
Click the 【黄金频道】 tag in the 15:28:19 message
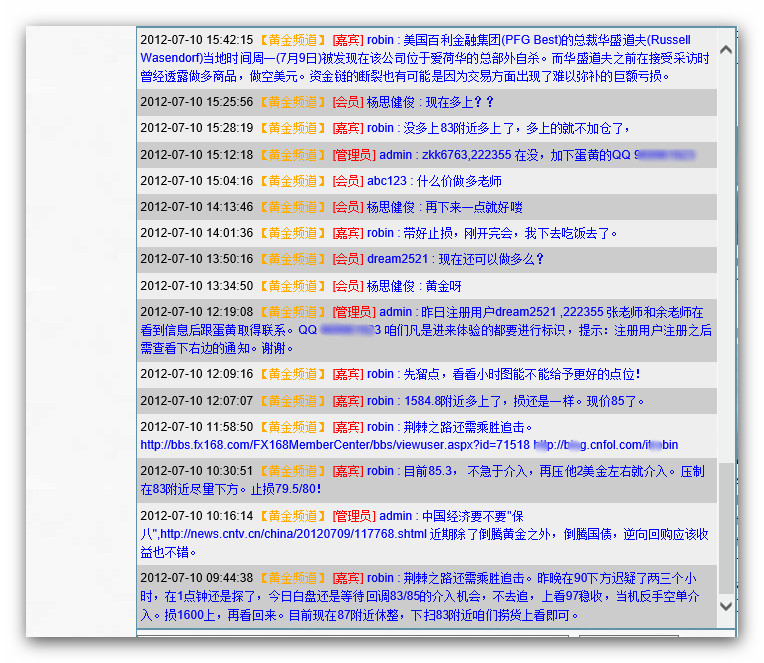click(293, 128)
